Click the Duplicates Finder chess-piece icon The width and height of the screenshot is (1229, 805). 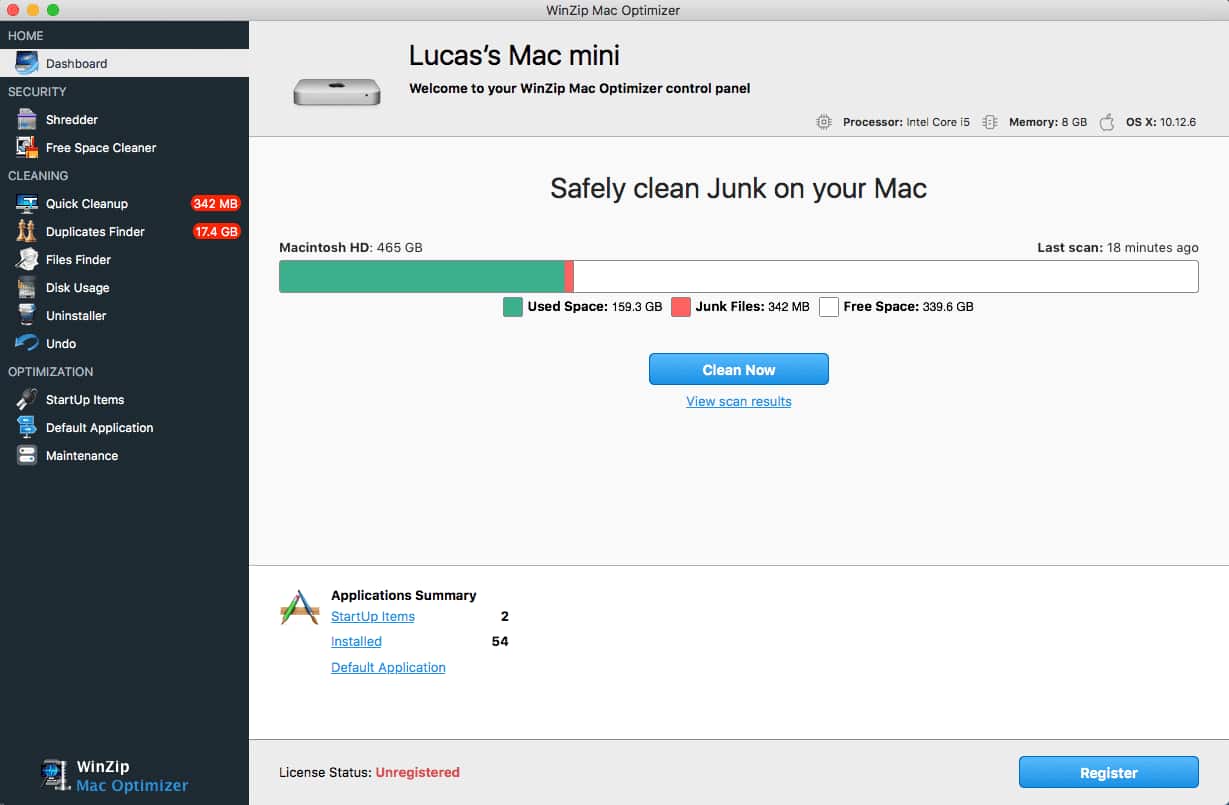click(x=26, y=231)
